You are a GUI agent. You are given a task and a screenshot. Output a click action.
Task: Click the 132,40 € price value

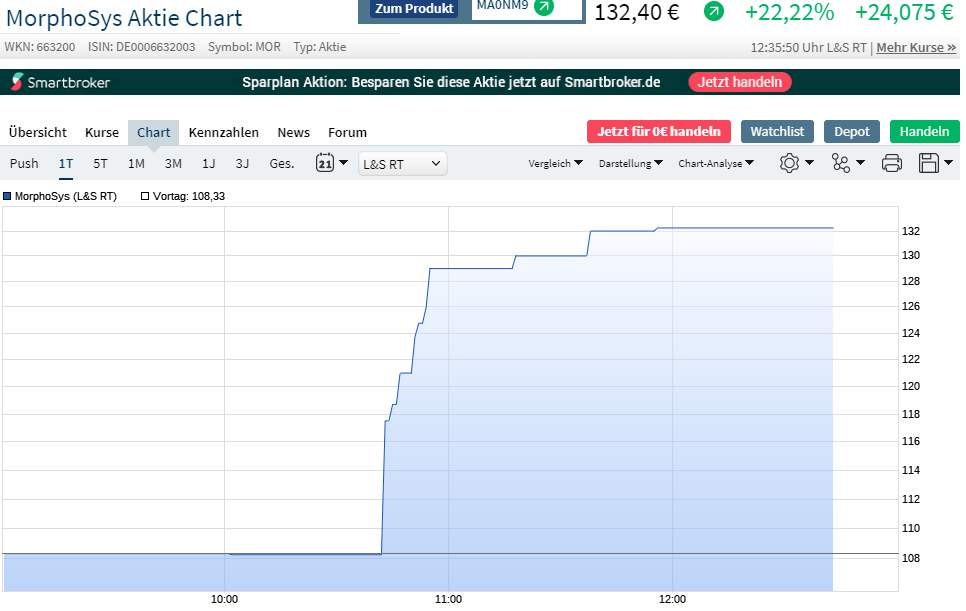[x=636, y=12]
